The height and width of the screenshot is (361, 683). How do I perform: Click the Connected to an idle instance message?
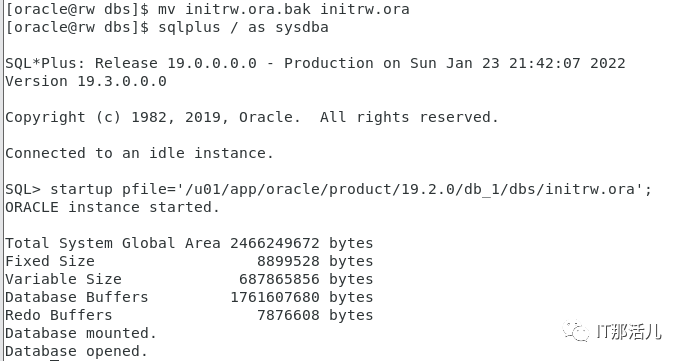[139, 153]
